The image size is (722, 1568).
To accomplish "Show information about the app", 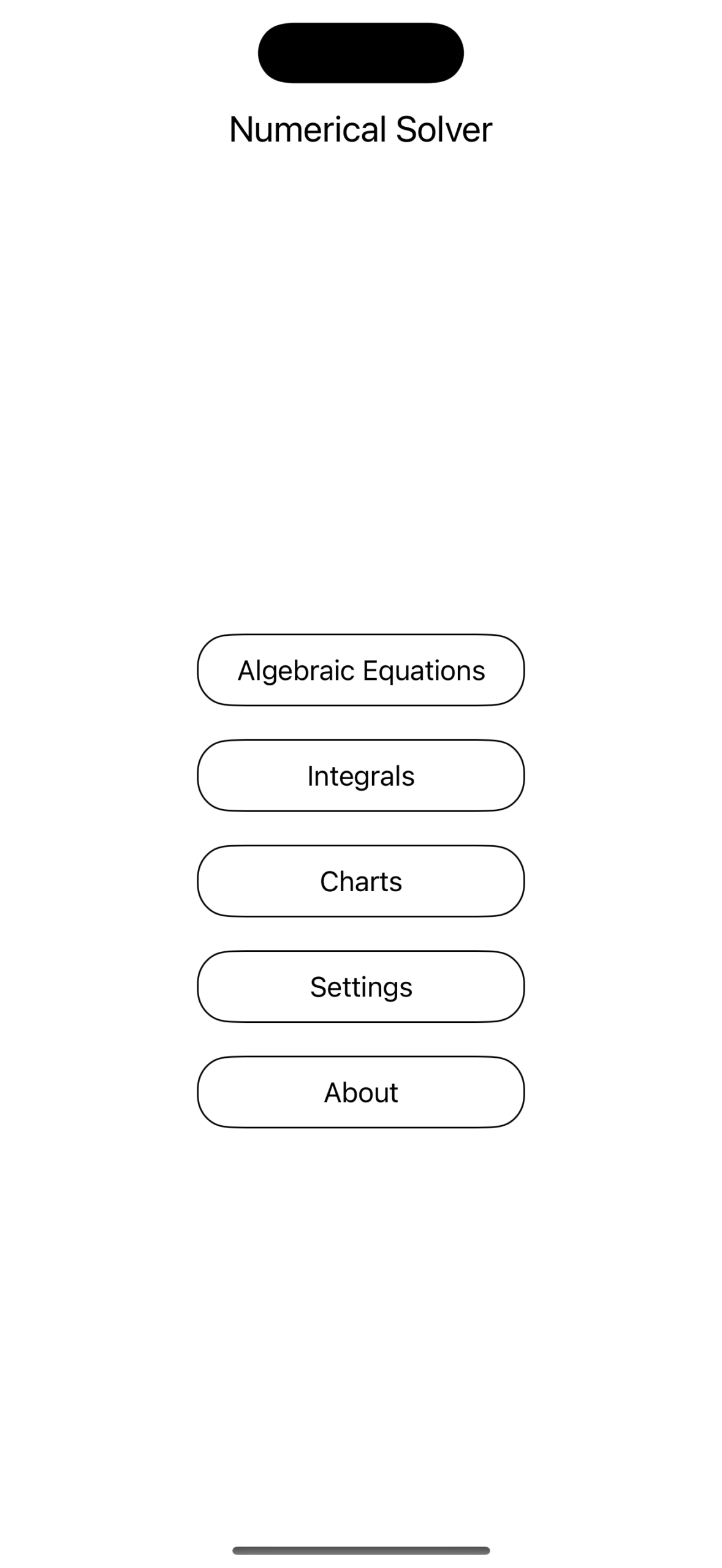I will 360,1091.
